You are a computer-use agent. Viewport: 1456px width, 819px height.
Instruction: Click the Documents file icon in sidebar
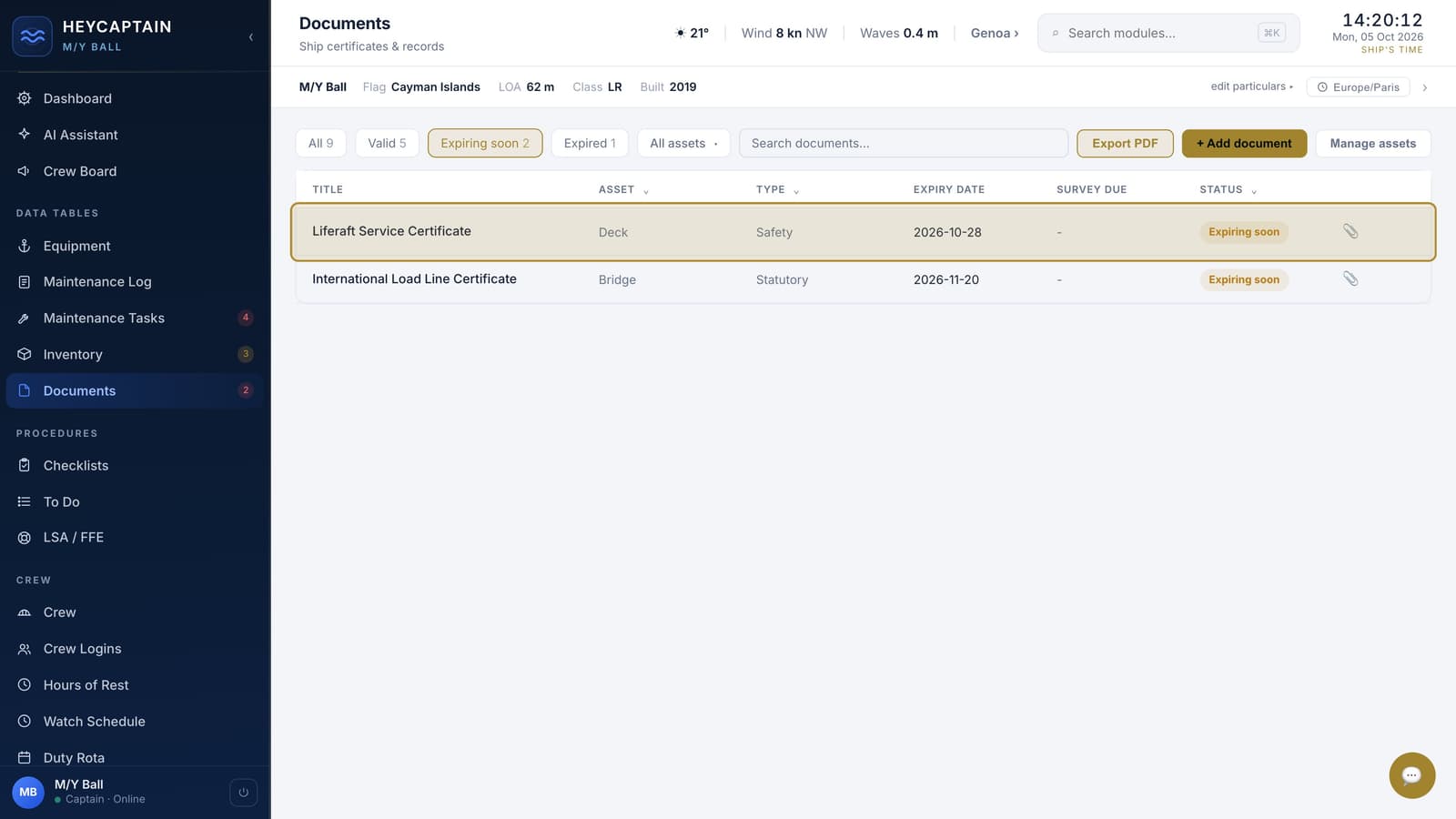[x=25, y=390]
